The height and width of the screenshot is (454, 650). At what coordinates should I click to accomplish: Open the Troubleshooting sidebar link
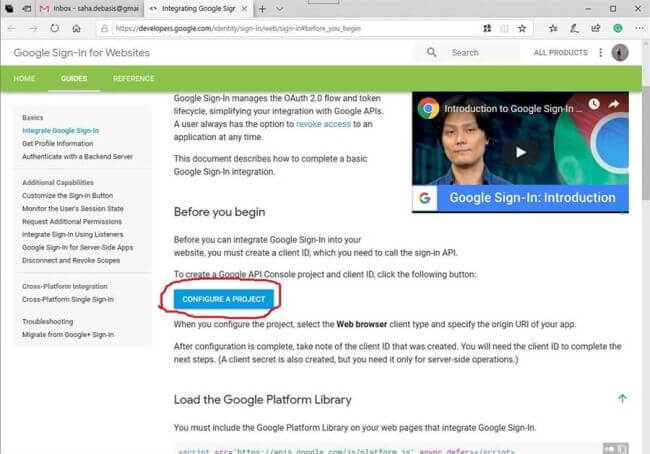click(x=48, y=321)
